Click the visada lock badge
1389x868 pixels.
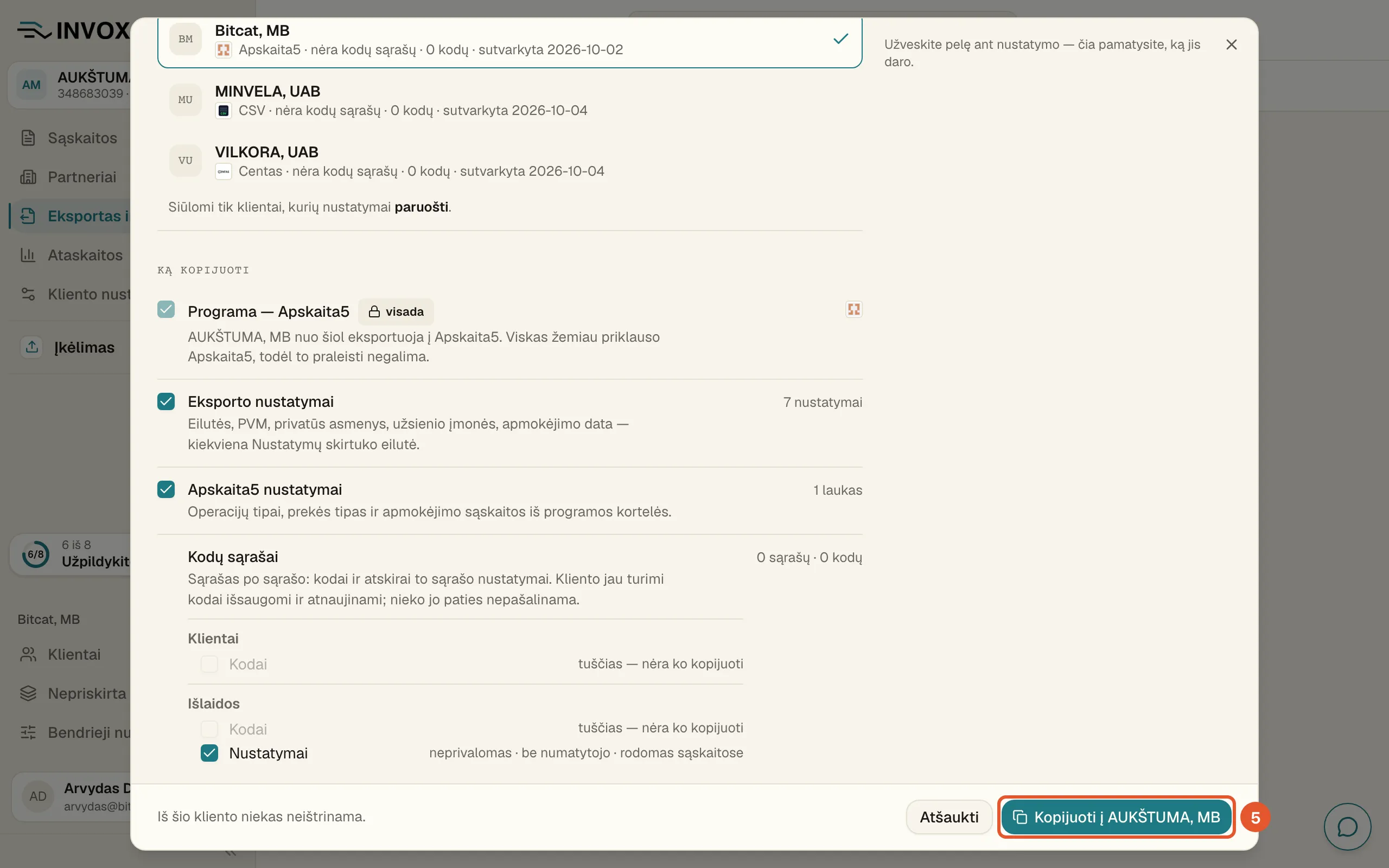tap(396, 312)
